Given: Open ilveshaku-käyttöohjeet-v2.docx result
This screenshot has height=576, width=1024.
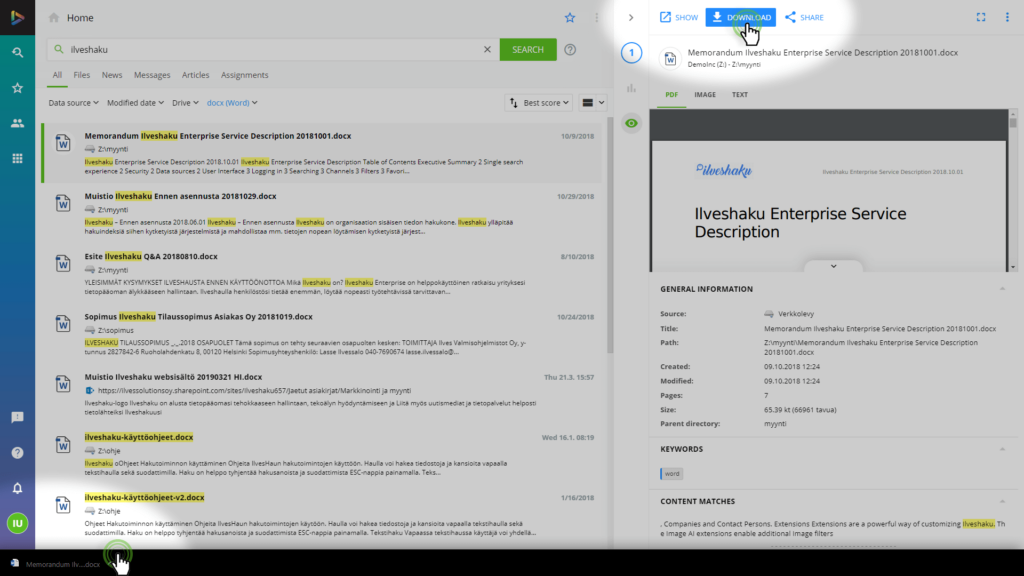Looking at the screenshot, I should point(144,497).
